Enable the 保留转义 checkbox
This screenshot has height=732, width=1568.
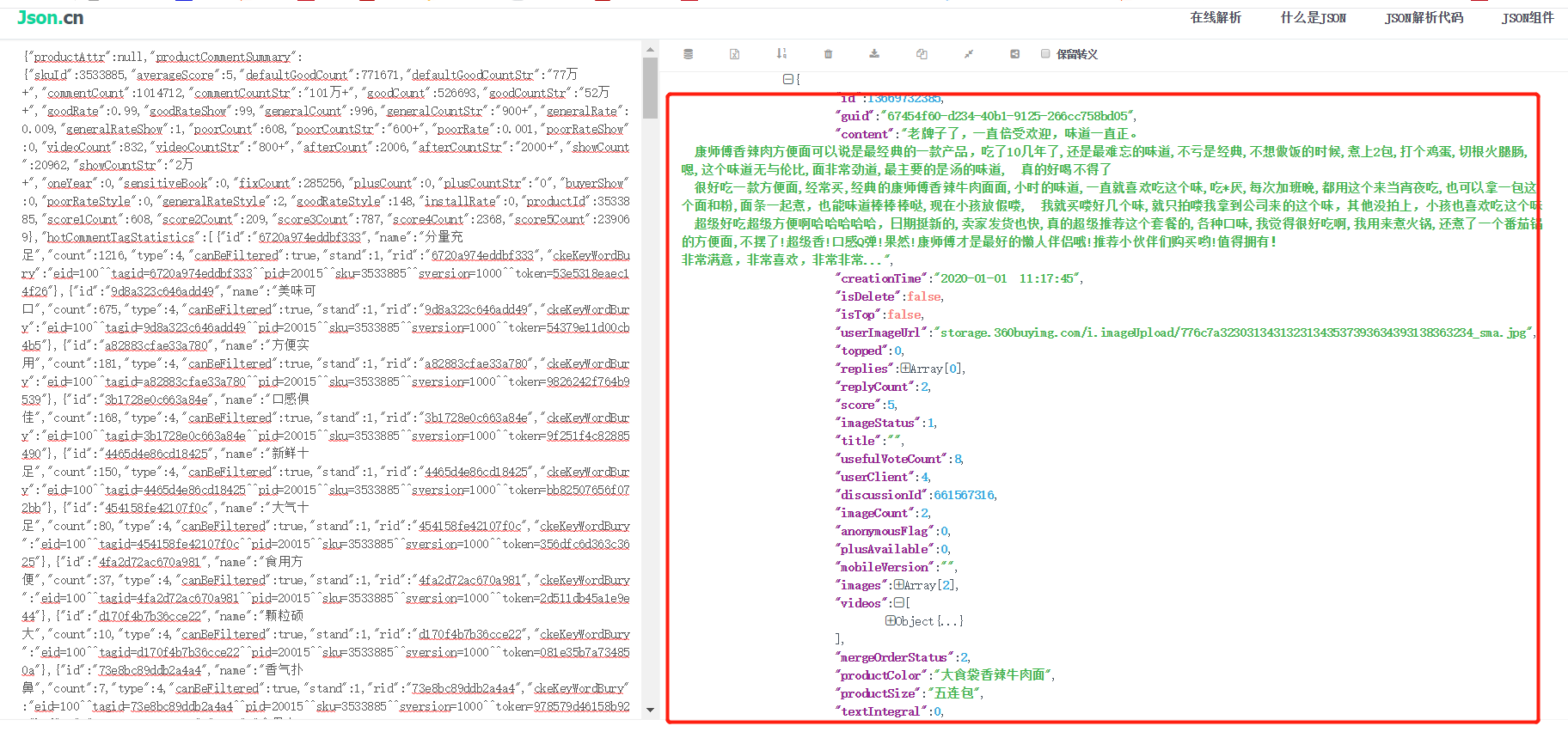click(1045, 53)
